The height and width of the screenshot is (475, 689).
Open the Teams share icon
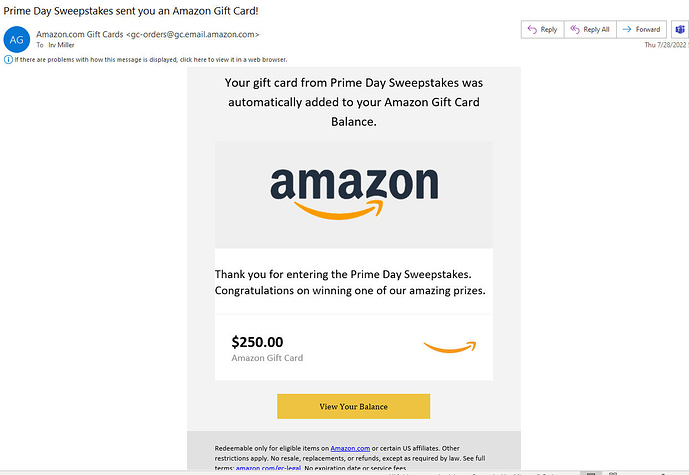[x=679, y=30]
